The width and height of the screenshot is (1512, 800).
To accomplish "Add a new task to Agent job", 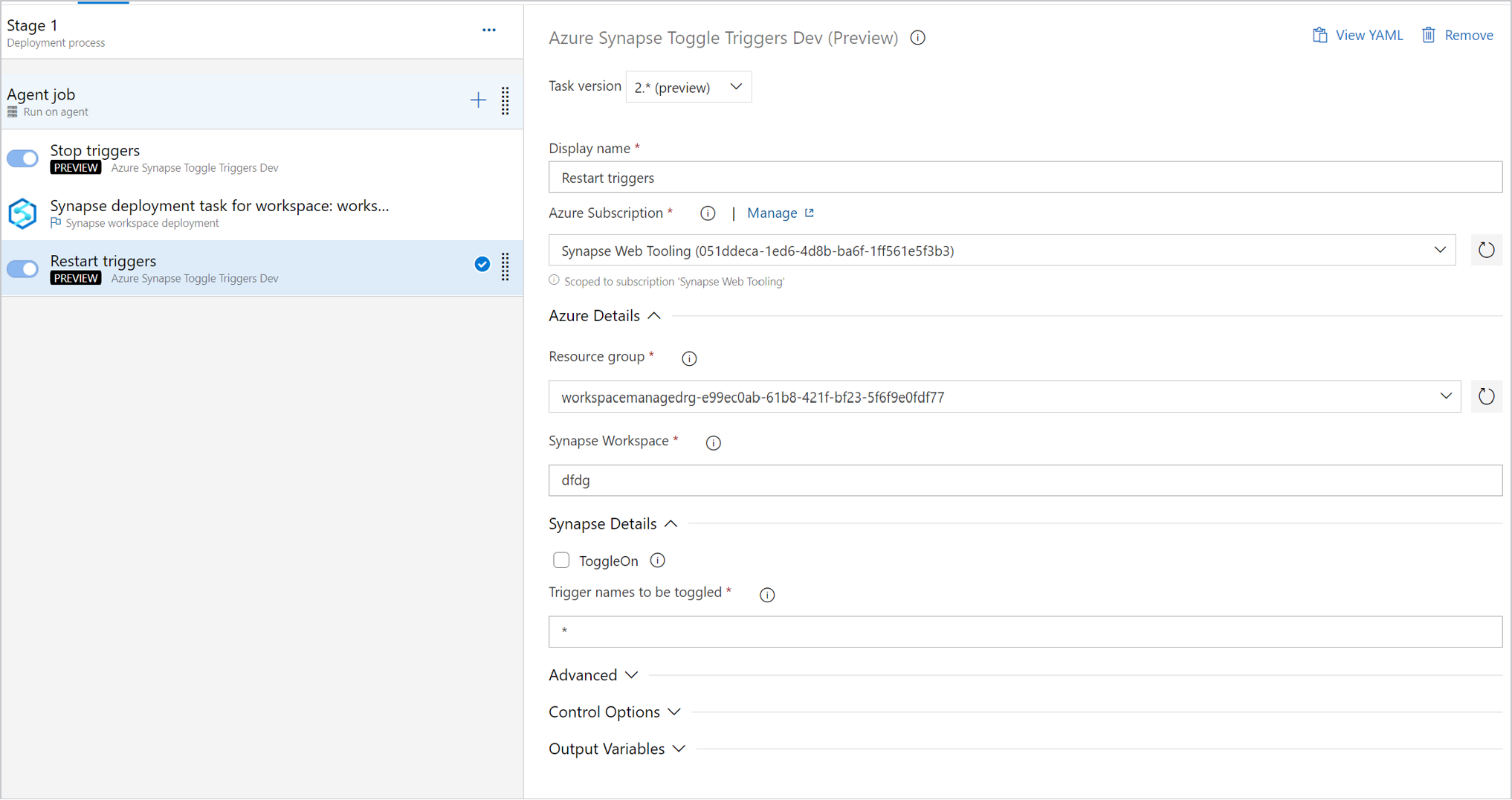I will click(478, 100).
